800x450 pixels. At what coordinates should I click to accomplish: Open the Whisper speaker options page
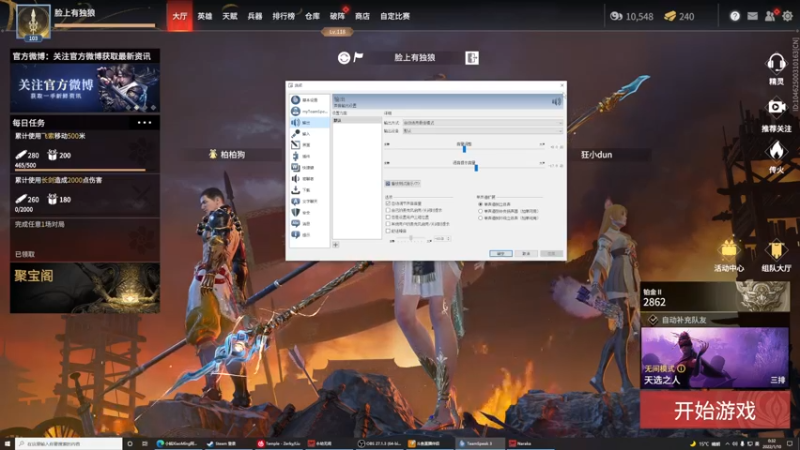tap(308, 179)
